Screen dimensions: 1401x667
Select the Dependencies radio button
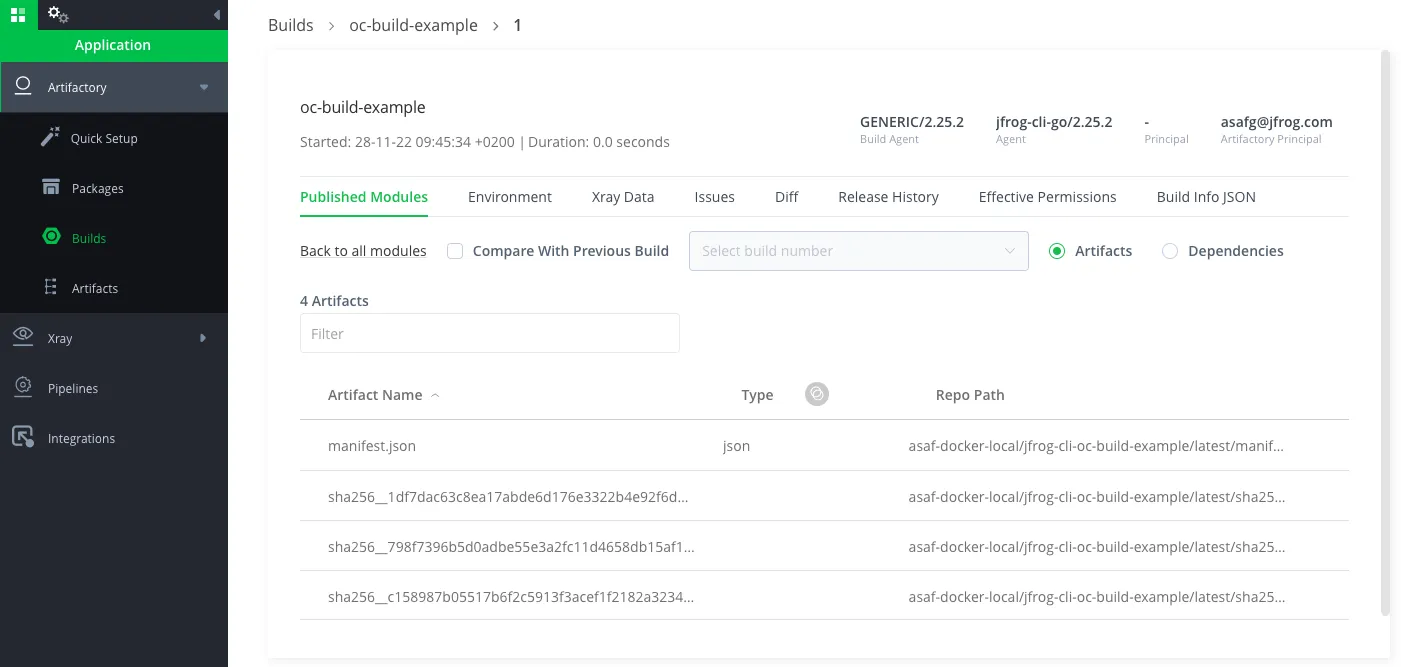click(x=1170, y=251)
